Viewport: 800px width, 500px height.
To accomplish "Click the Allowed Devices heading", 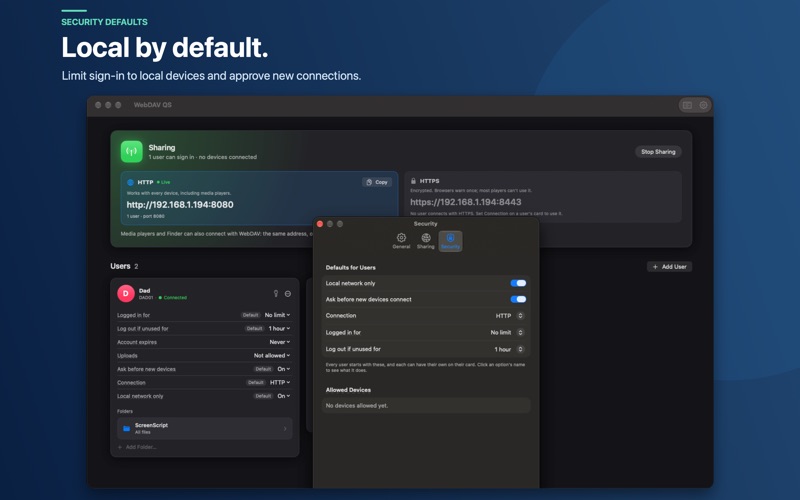I will pyautogui.click(x=348, y=390).
